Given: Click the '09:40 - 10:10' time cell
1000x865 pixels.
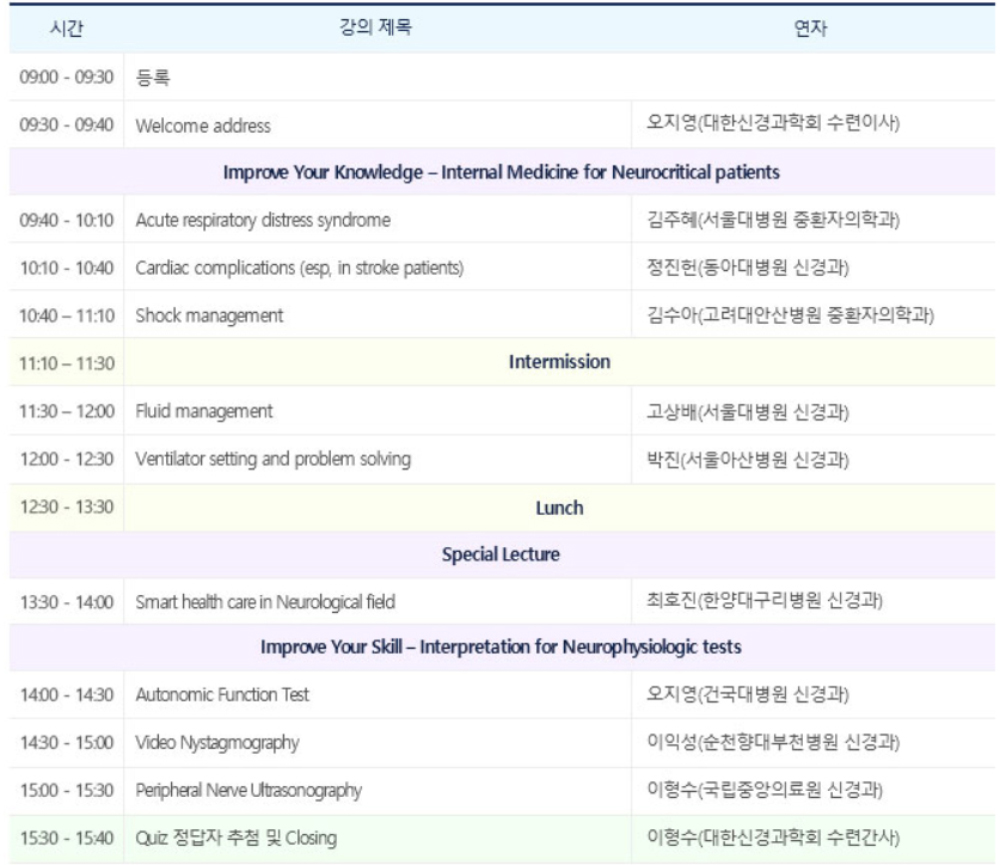Looking at the screenshot, I should (x=66, y=220).
